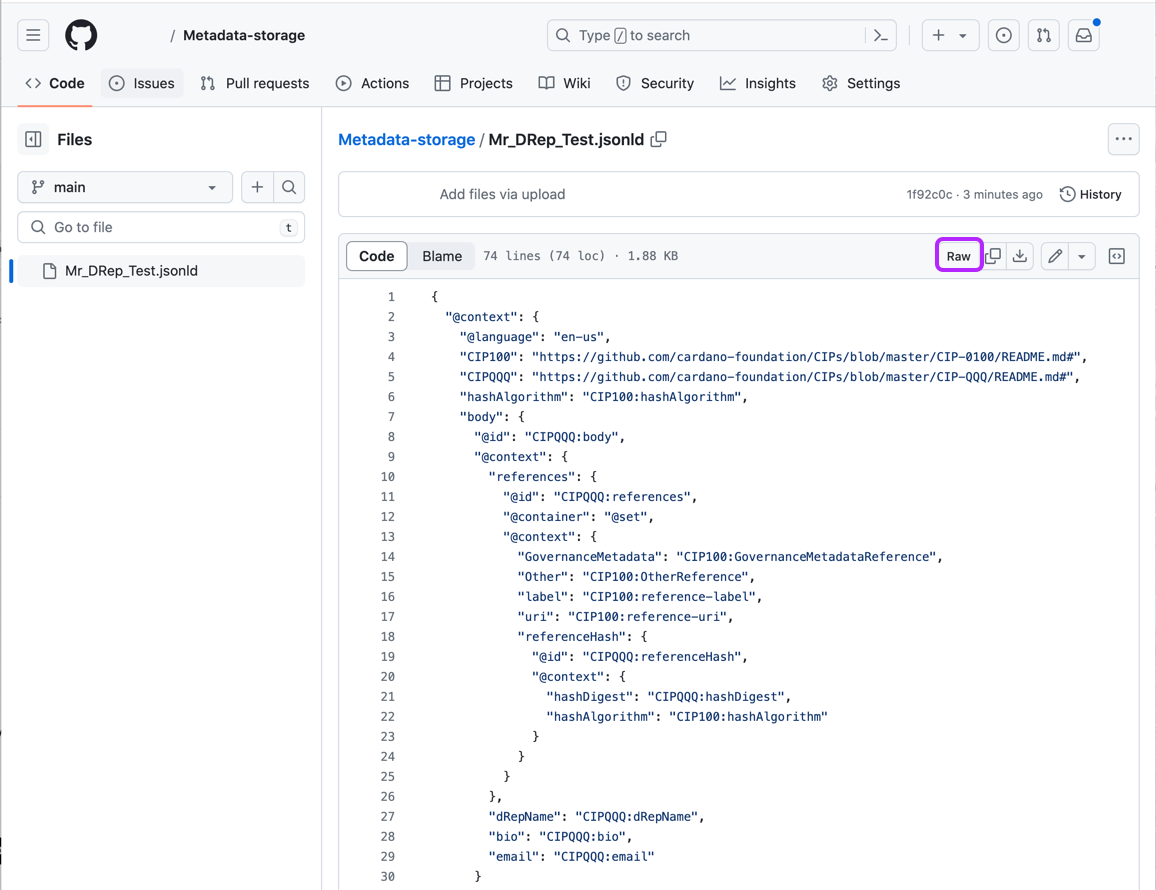The width and height of the screenshot is (1156, 890).
Task: Collapse the Files side panel
Action: point(33,139)
